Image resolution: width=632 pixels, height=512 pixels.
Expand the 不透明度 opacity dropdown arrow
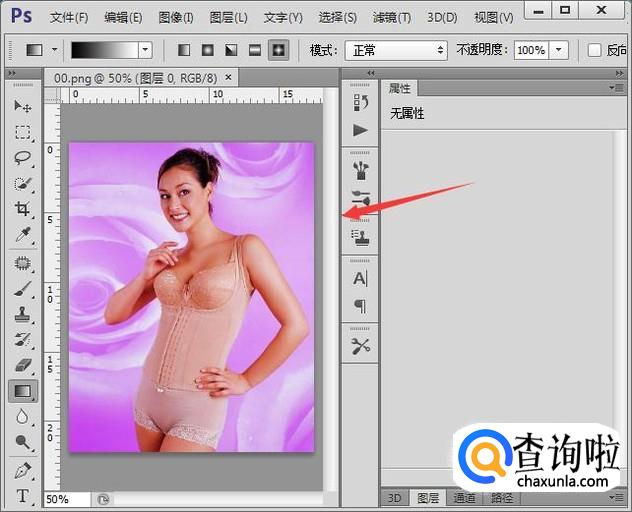[559, 50]
